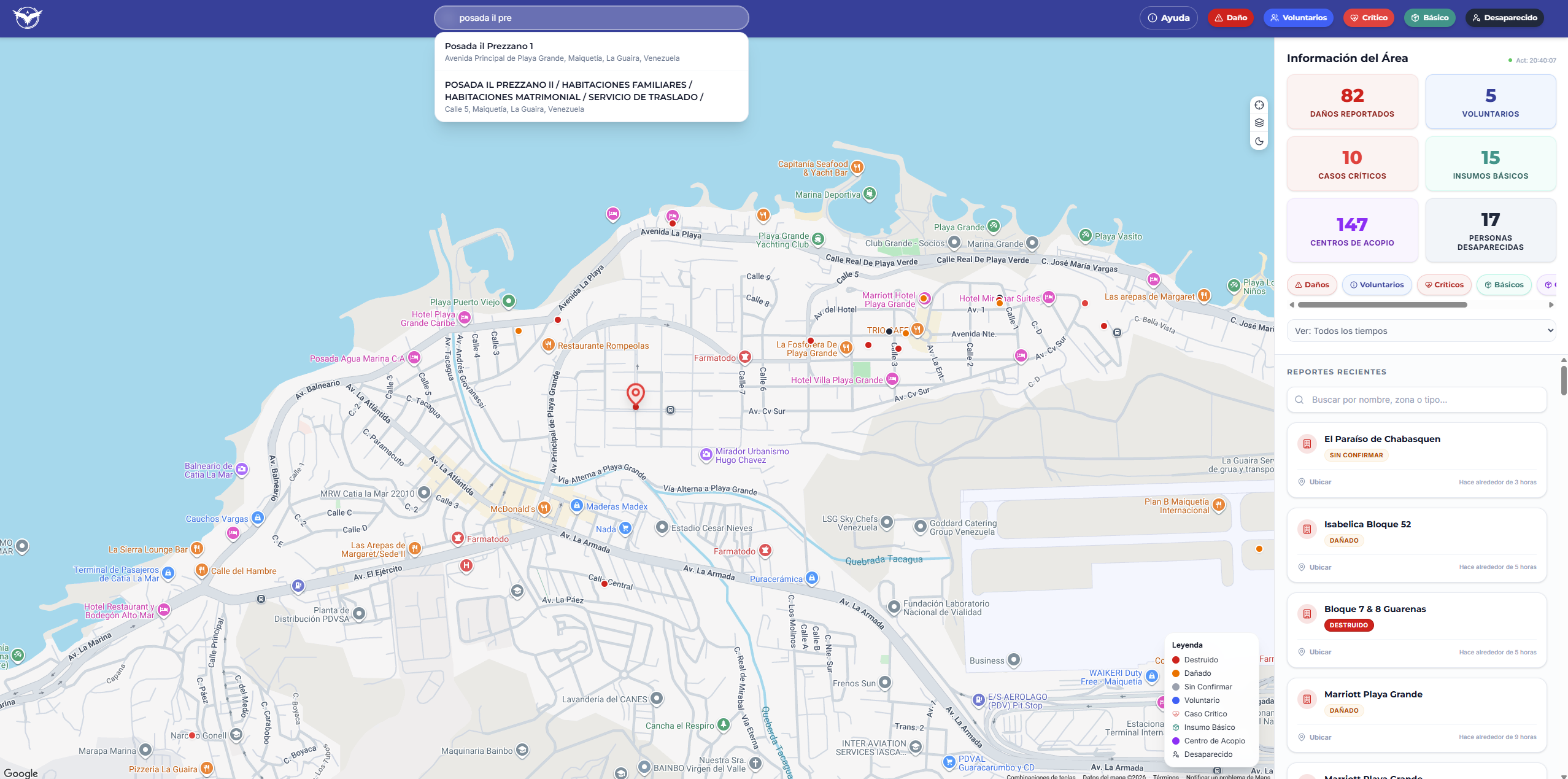Toggle dark mode with the moon icon
1568x779 pixels.
click(x=1259, y=141)
